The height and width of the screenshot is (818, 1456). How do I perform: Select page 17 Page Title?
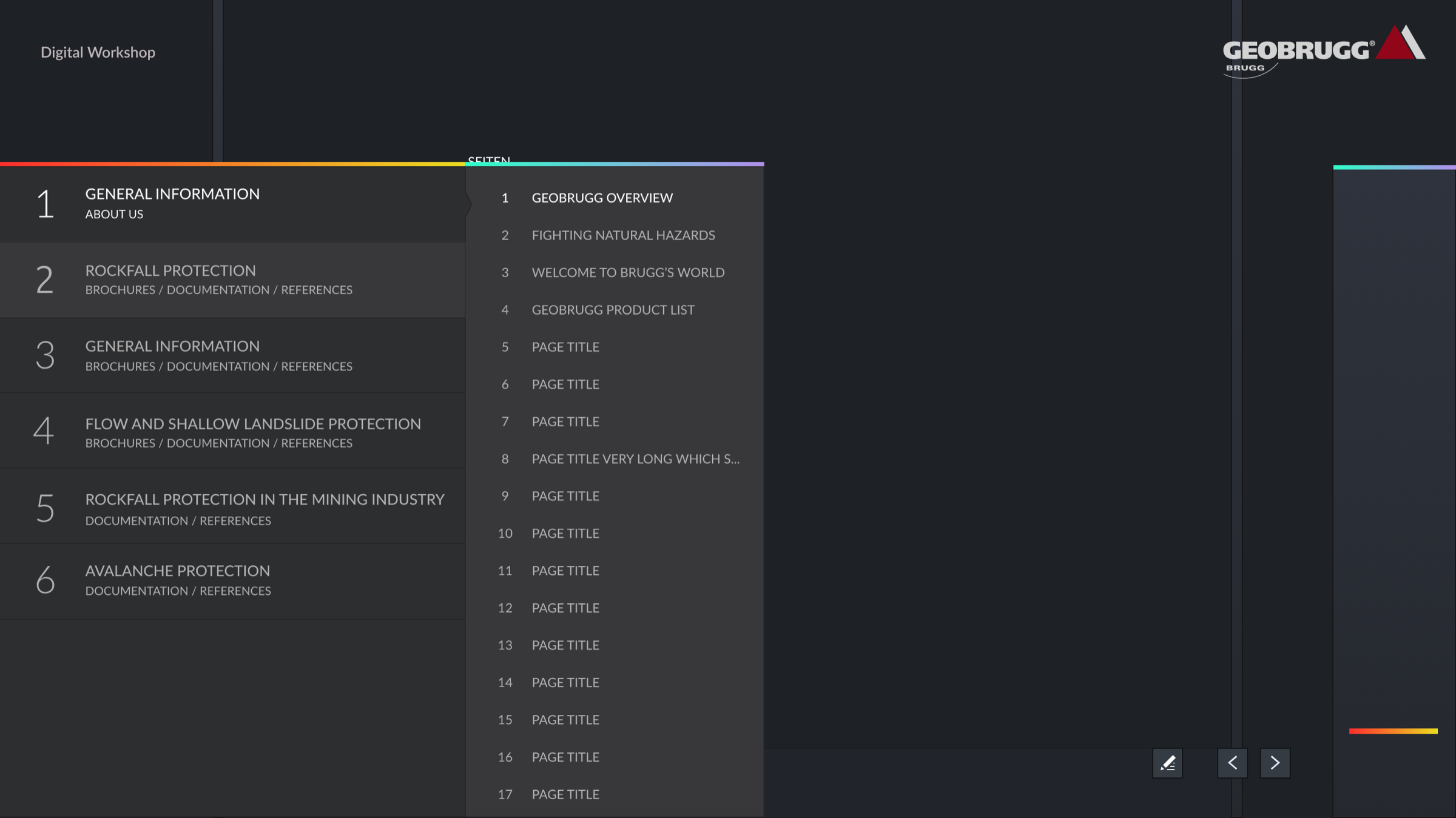point(615,794)
